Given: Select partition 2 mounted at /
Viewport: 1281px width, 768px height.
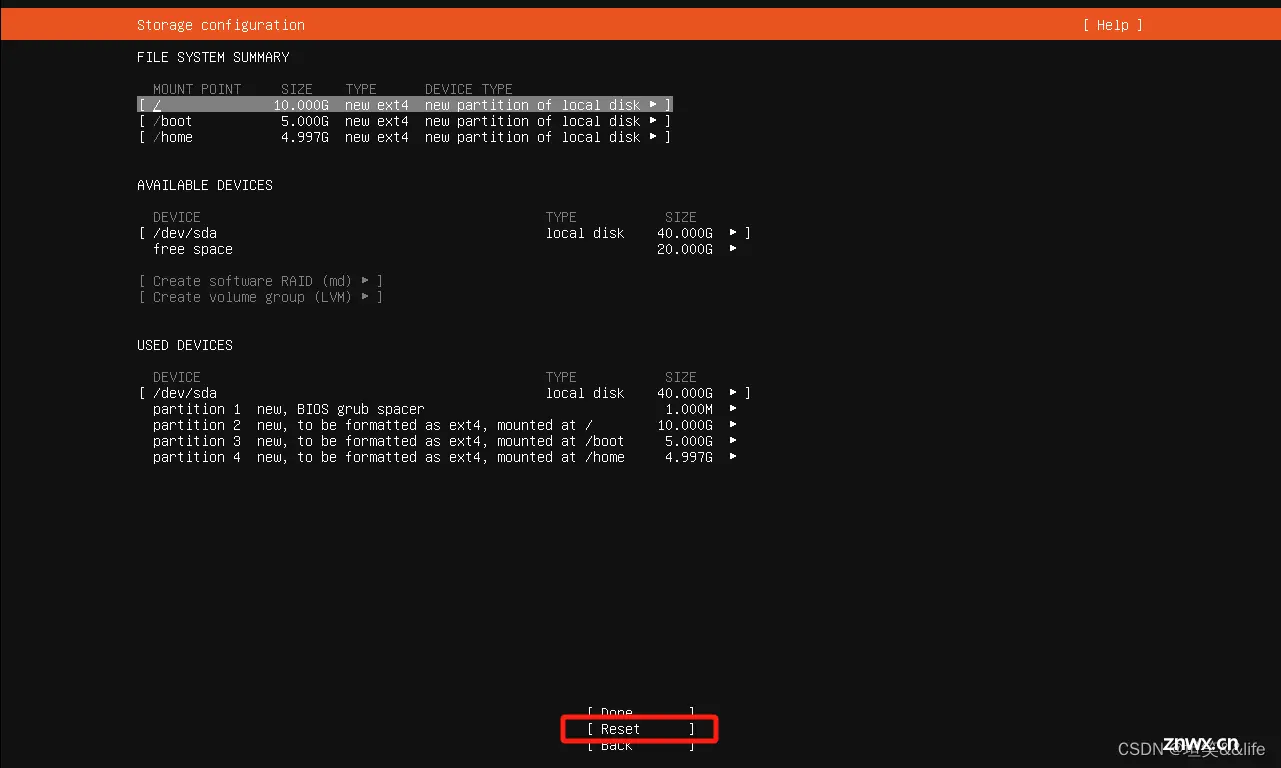Looking at the screenshot, I should click(445, 425).
